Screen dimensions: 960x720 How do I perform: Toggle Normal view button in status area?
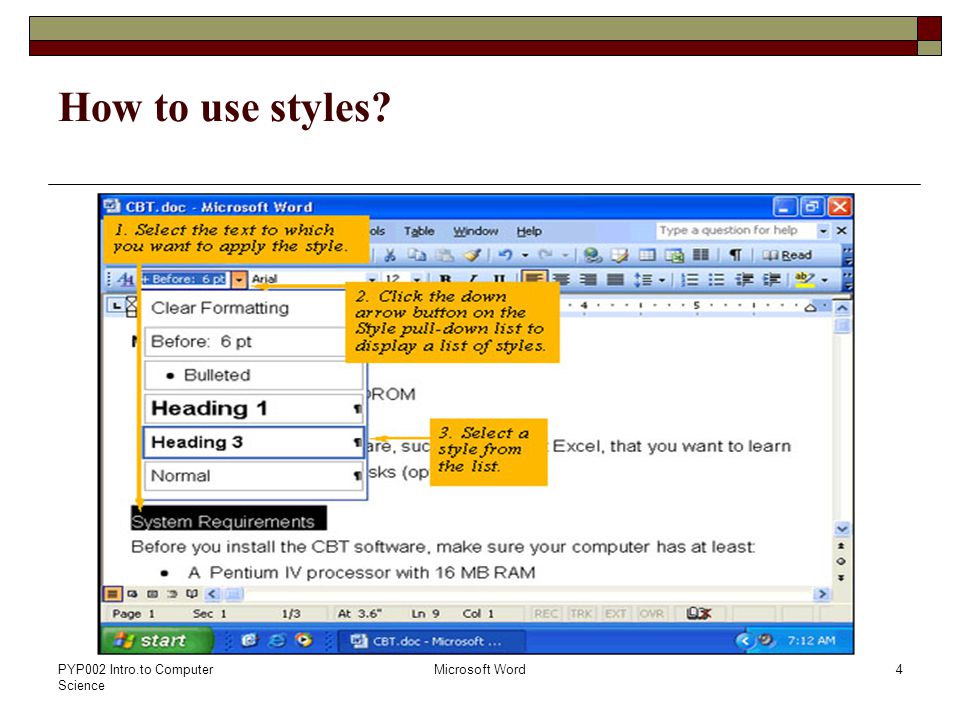click(112, 593)
